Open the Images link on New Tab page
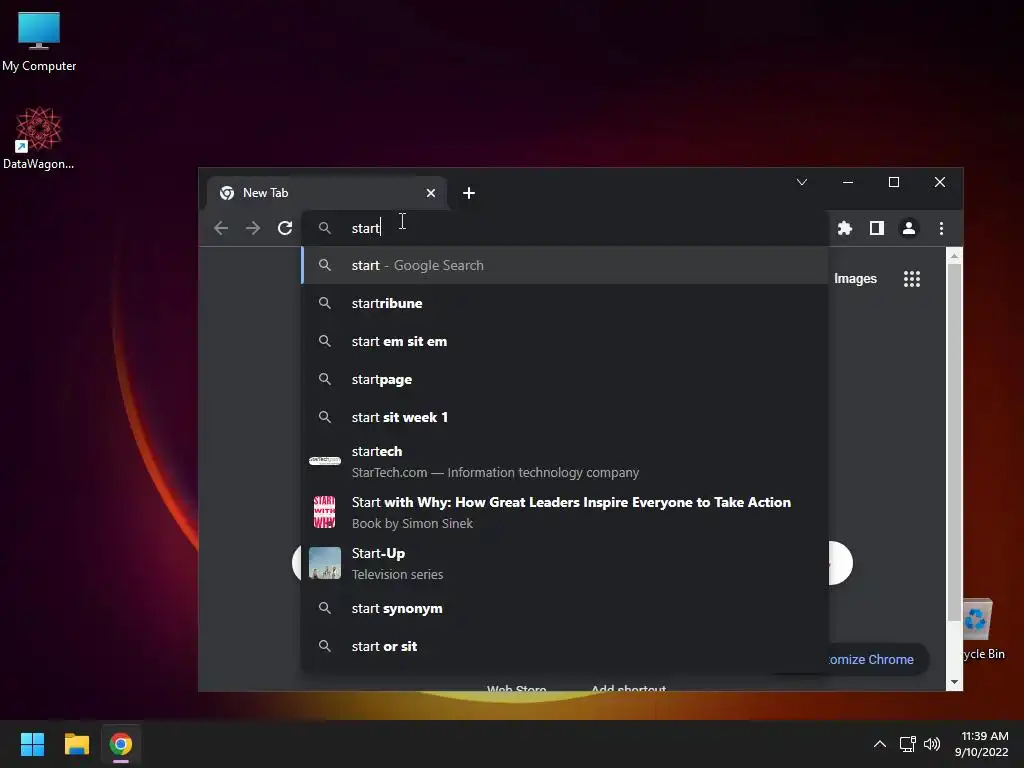Screen dimensions: 1024x768 pos(855,279)
